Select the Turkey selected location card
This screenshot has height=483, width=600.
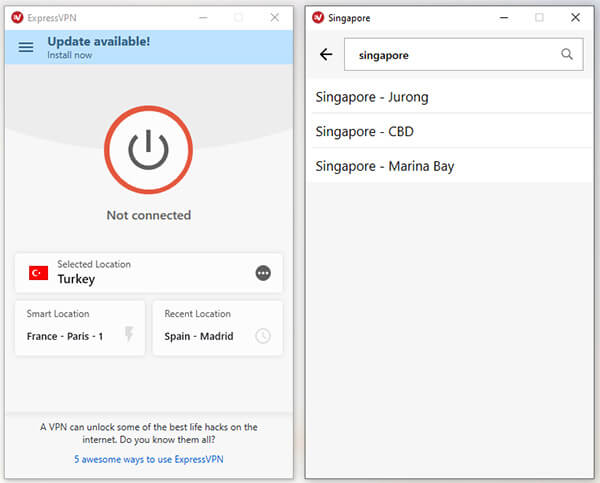(x=148, y=273)
